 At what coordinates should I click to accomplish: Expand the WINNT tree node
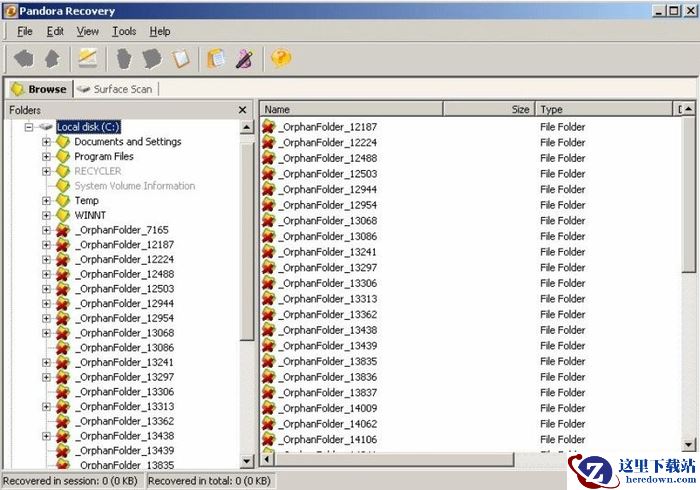tap(46, 216)
